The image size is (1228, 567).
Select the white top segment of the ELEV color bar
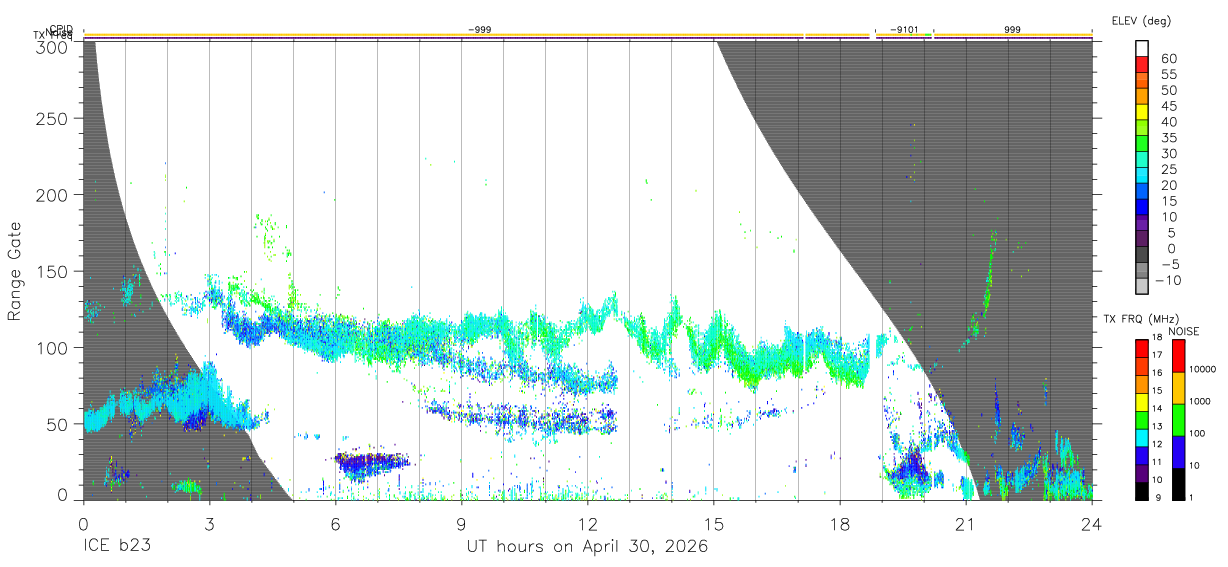pyautogui.click(x=1143, y=48)
